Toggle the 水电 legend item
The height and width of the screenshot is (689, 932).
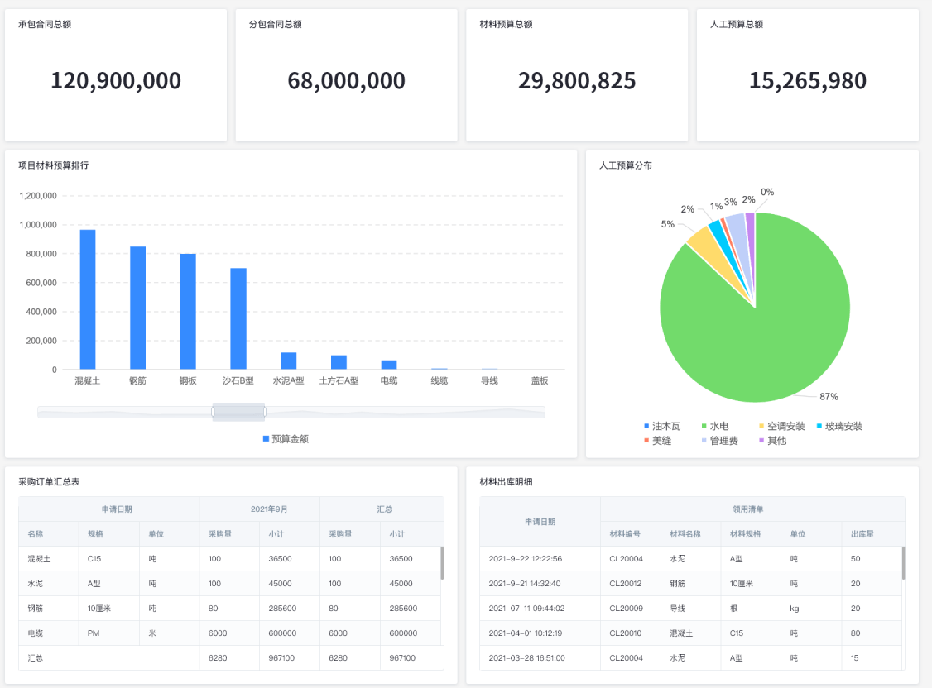(x=718, y=426)
